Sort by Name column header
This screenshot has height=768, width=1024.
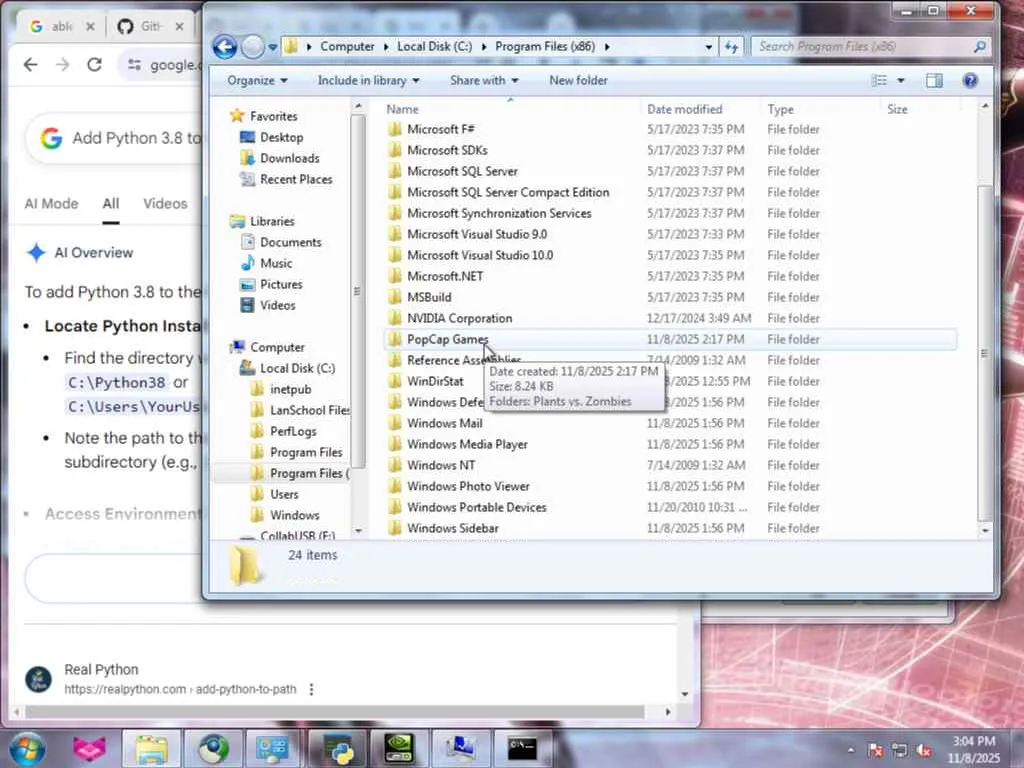coord(402,109)
